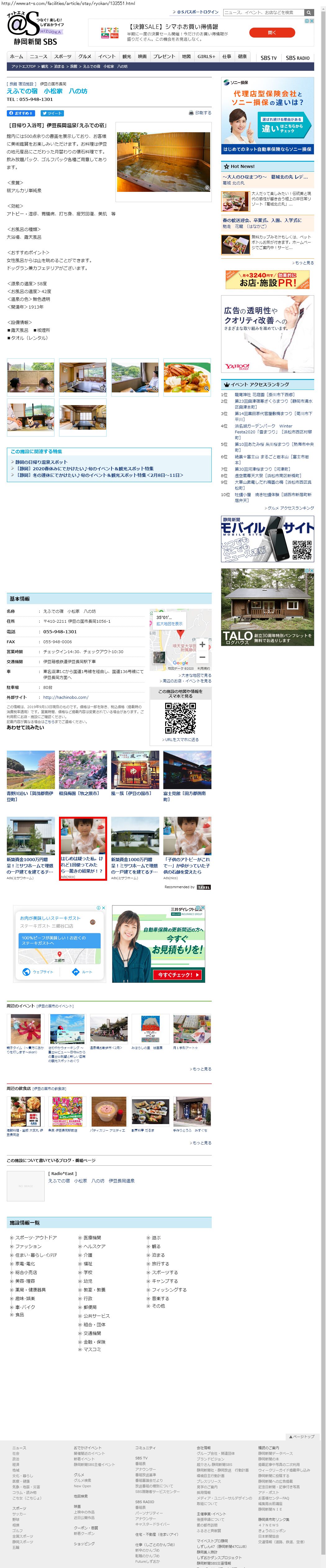Open the SBS RADIO tab

[297, 58]
